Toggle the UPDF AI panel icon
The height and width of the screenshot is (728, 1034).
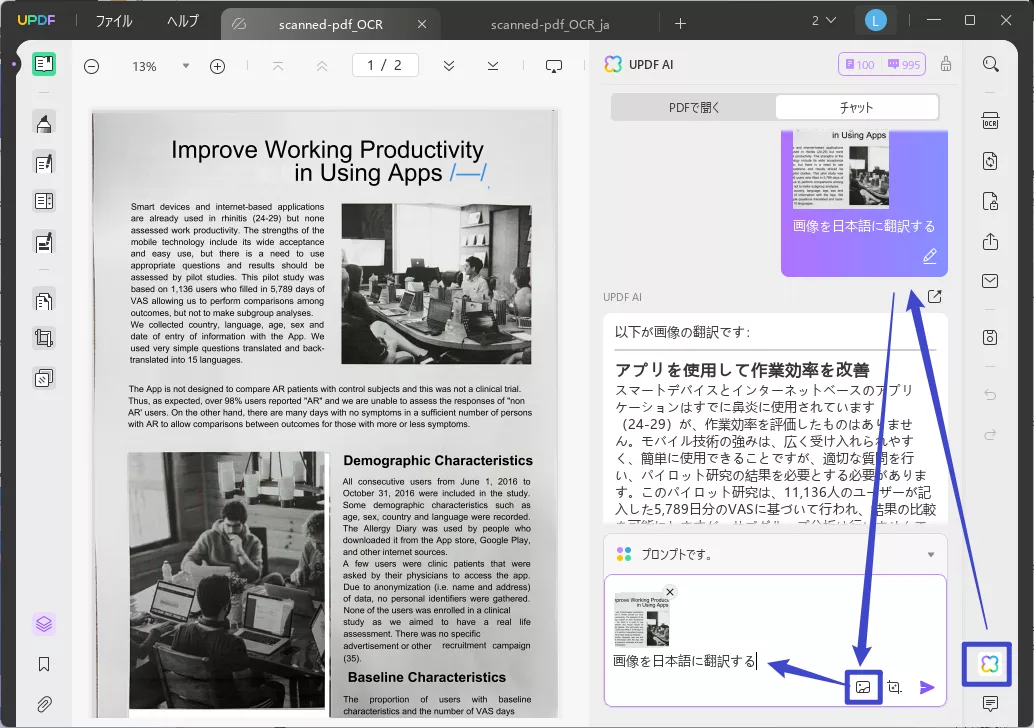[x=990, y=664]
